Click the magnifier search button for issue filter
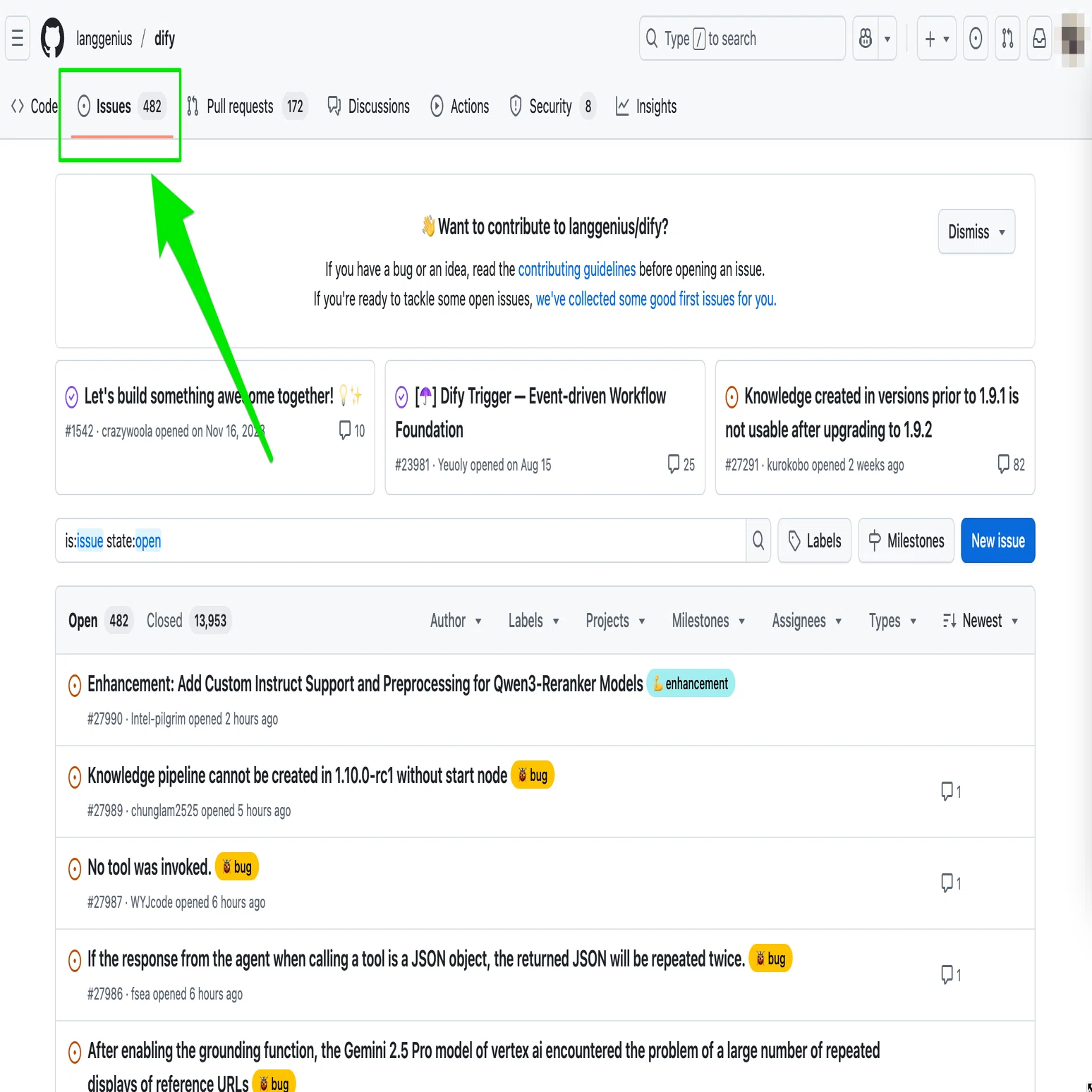This screenshot has height=1092, width=1092. click(x=758, y=541)
